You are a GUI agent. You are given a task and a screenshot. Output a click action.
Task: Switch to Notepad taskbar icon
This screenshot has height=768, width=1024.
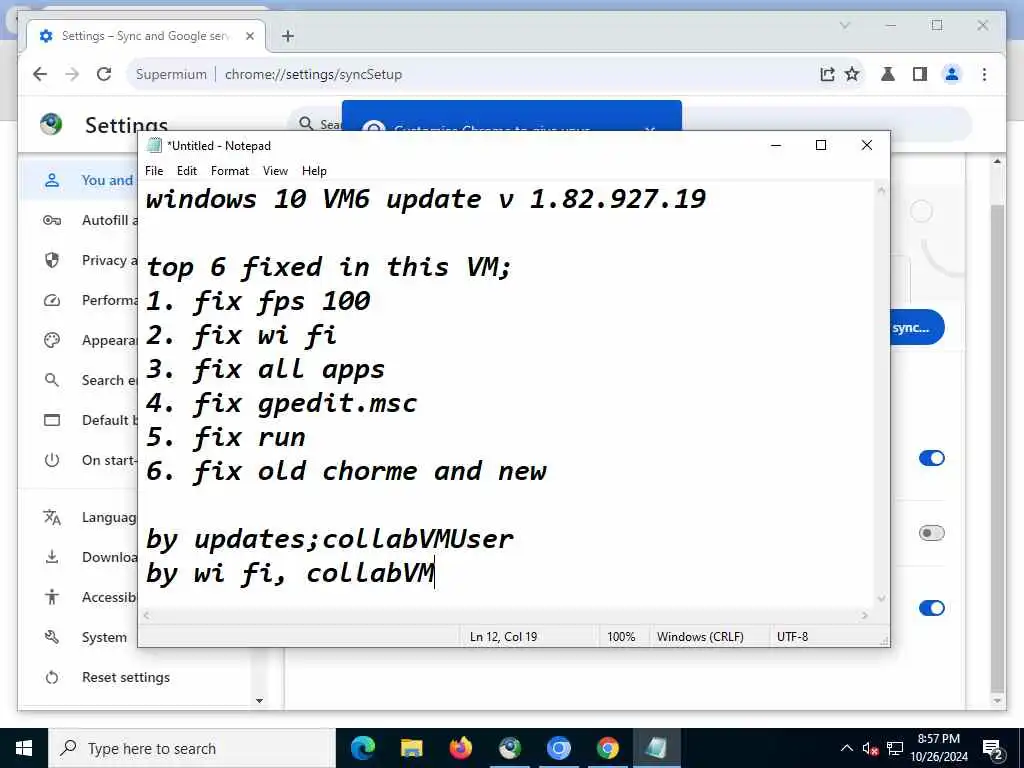[x=656, y=748]
